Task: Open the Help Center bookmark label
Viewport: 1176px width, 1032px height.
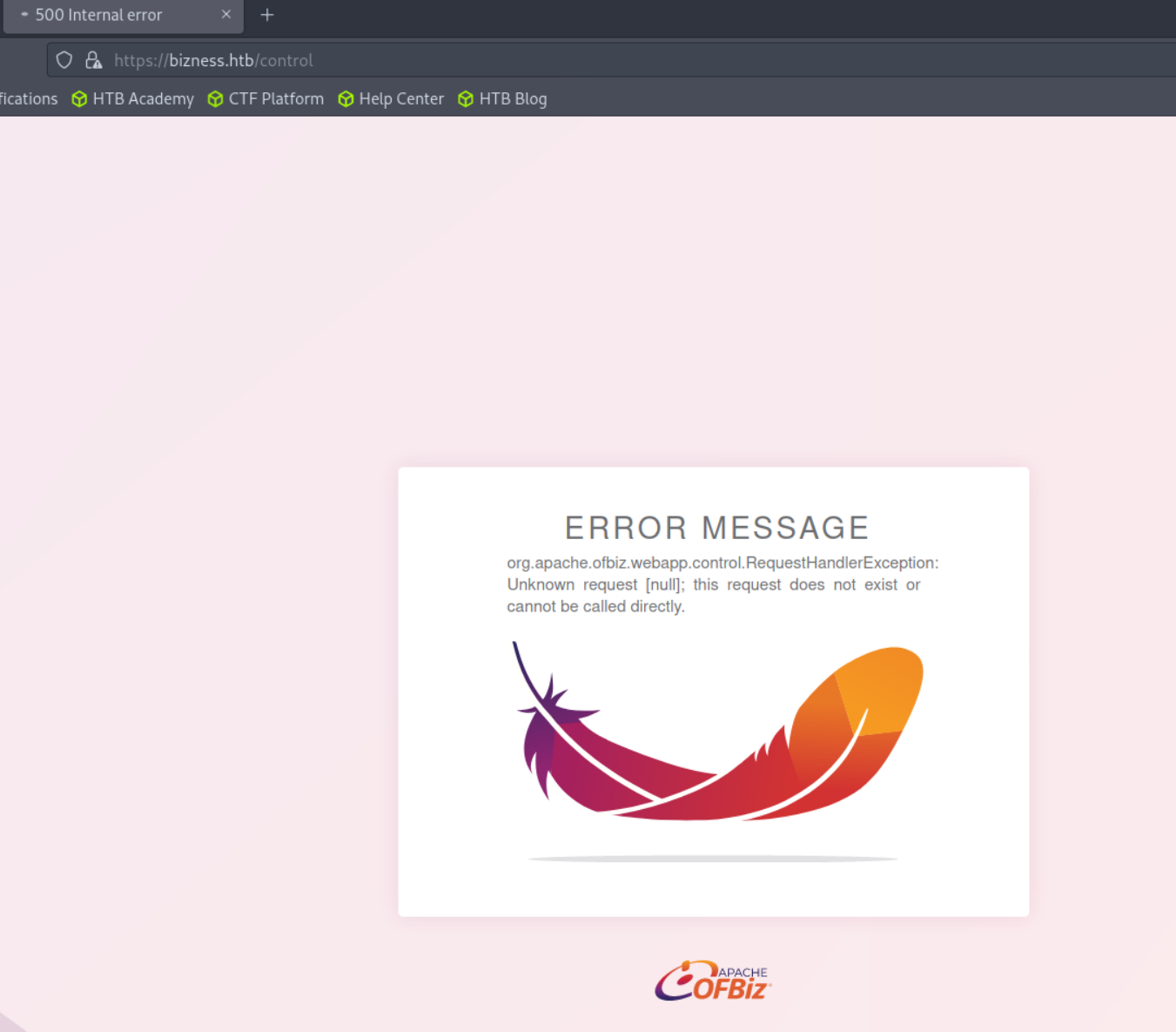Action: pyautogui.click(x=401, y=99)
